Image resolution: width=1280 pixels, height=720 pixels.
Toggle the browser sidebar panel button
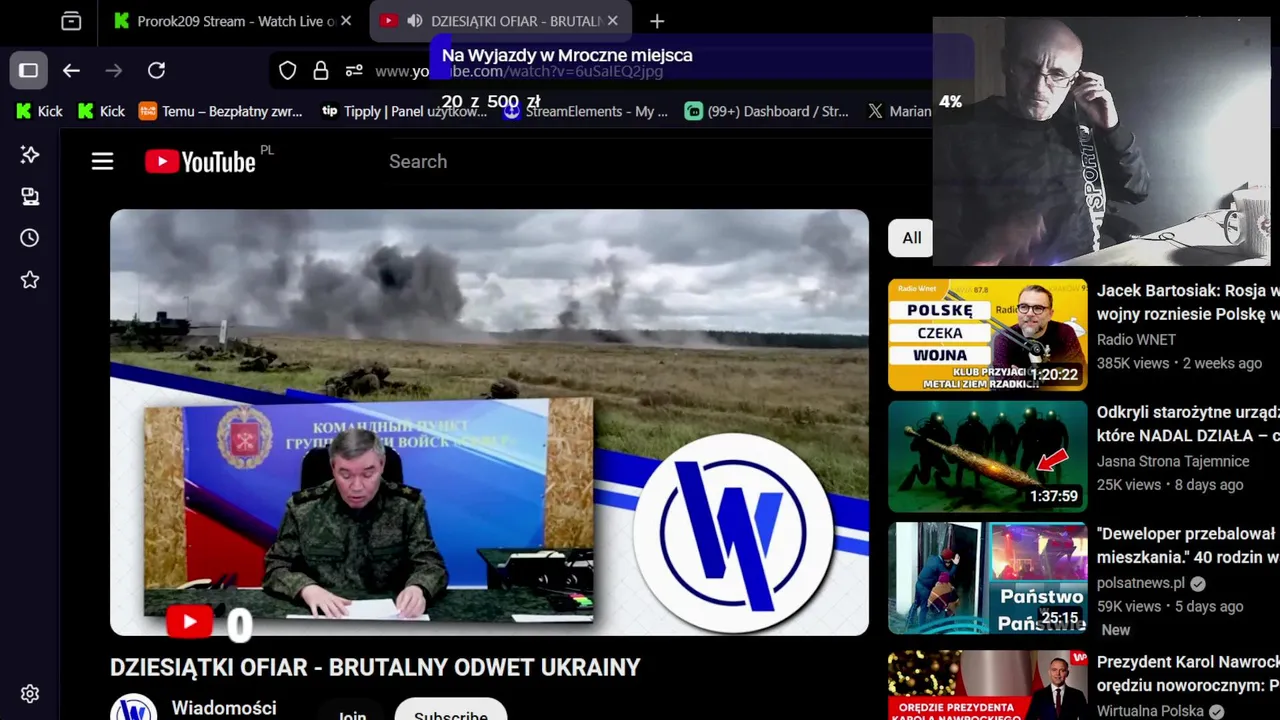(x=29, y=70)
